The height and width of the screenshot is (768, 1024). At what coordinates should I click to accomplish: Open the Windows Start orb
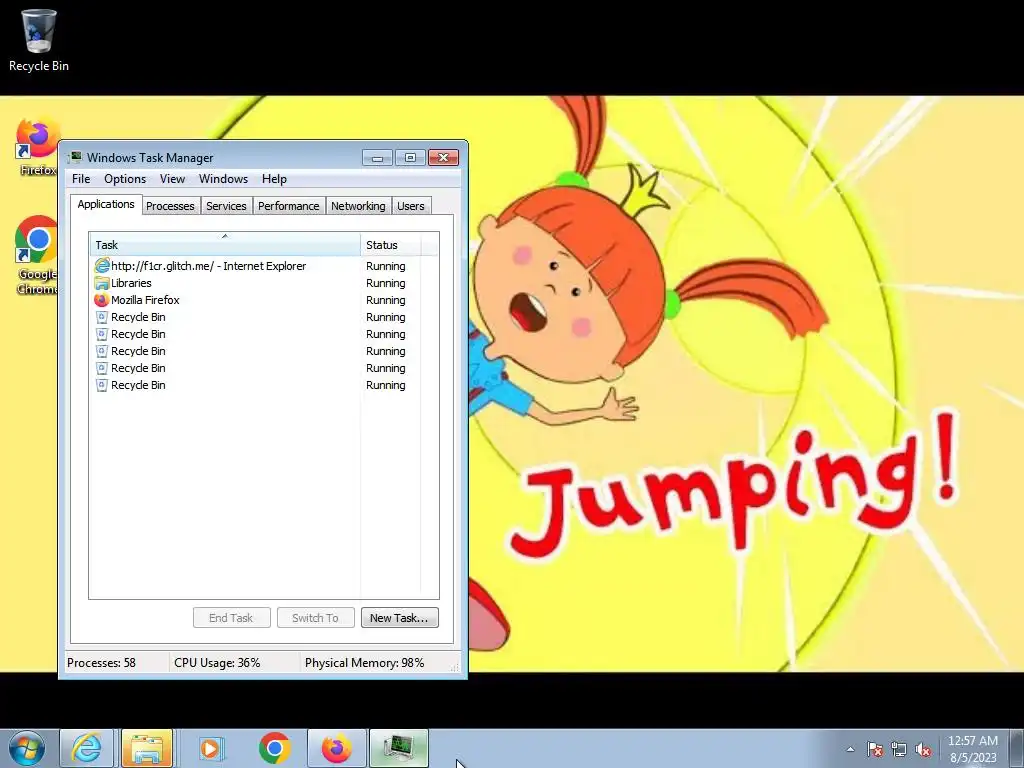(x=27, y=748)
